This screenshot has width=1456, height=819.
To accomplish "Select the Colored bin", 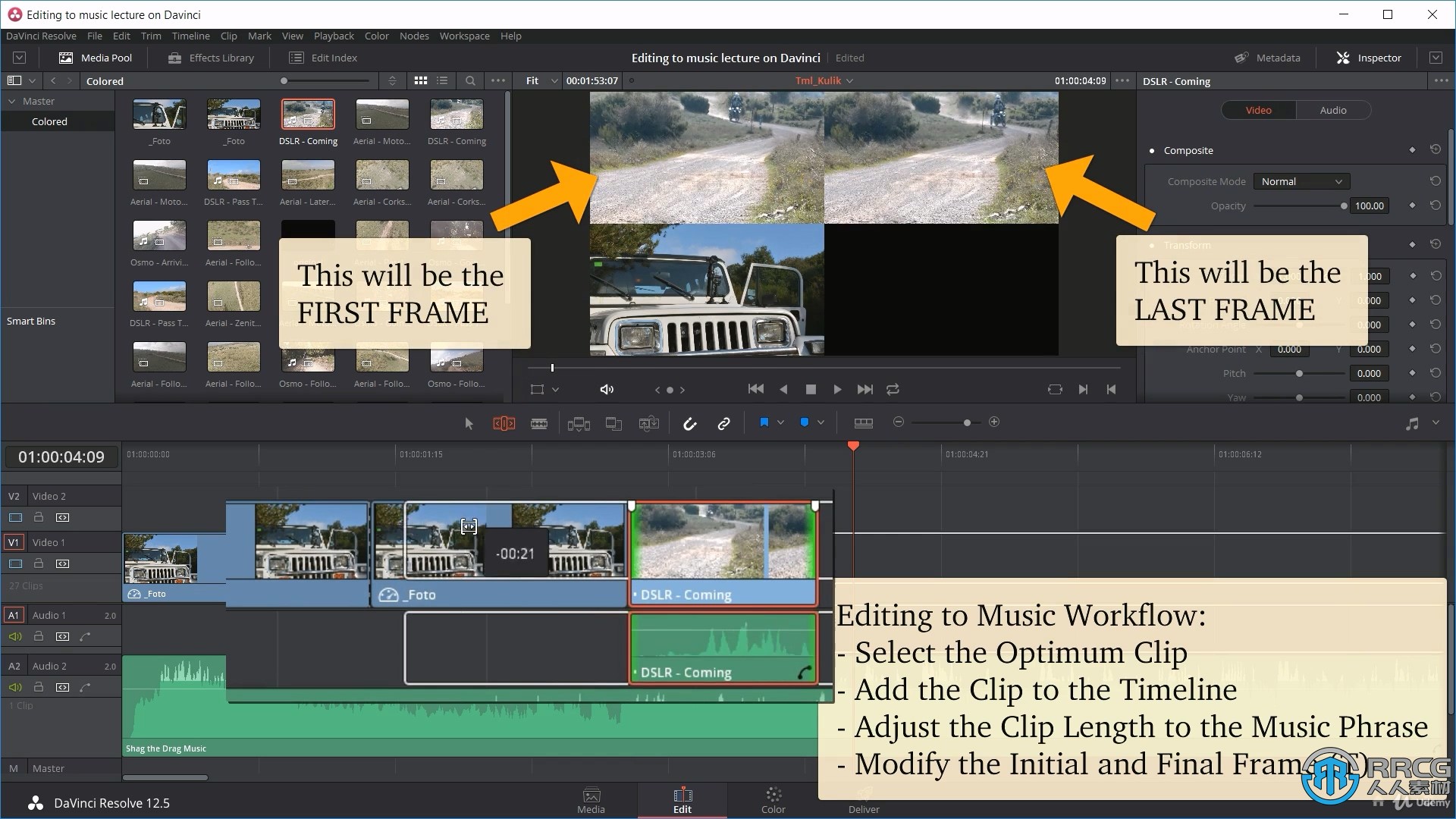I will 49,121.
